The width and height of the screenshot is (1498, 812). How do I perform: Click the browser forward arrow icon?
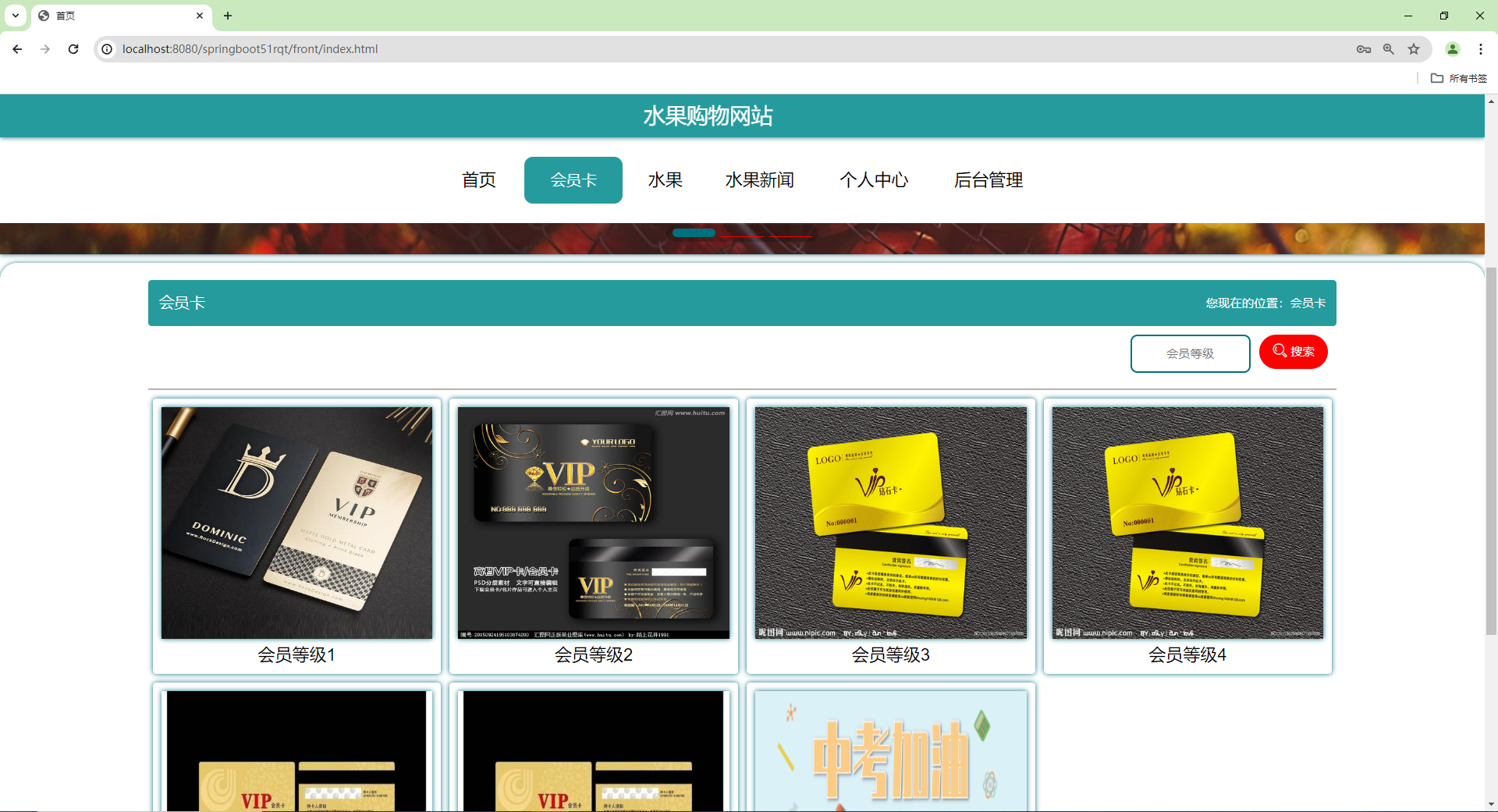click(x=44, y=48)
